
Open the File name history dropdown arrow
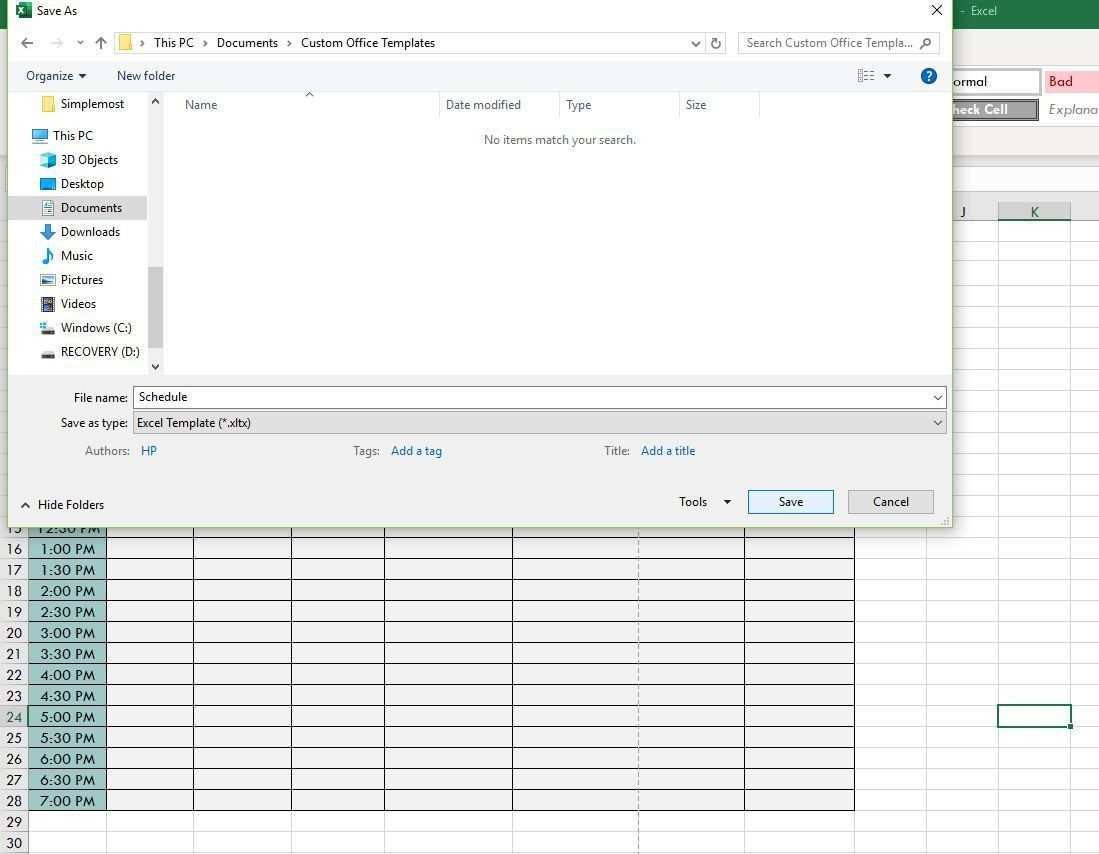[937, 397]
